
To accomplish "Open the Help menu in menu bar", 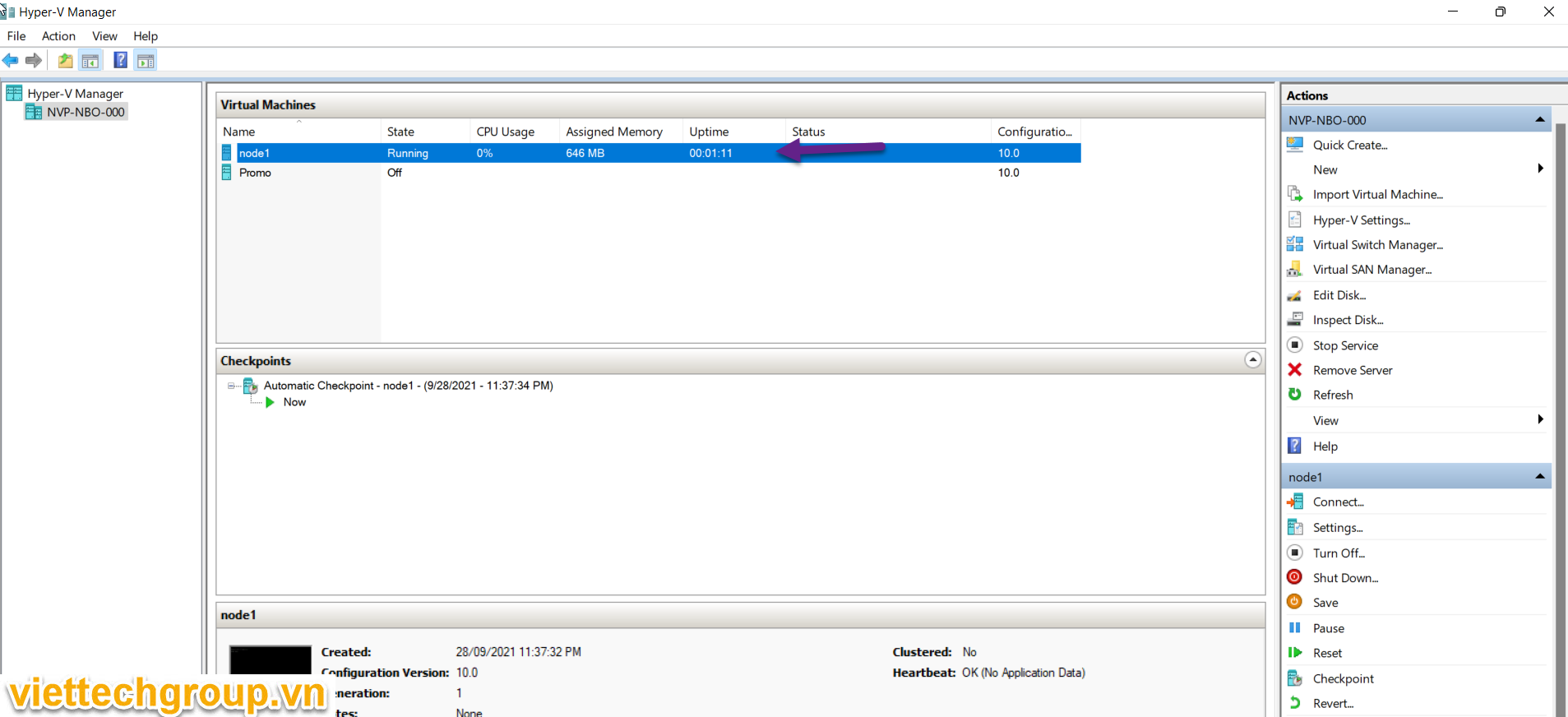I will click(146, 36).
